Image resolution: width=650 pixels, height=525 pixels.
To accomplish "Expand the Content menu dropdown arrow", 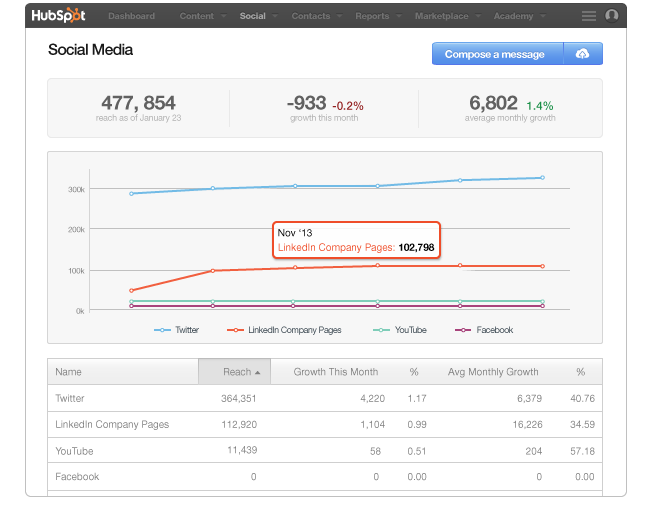I will 223,16.
